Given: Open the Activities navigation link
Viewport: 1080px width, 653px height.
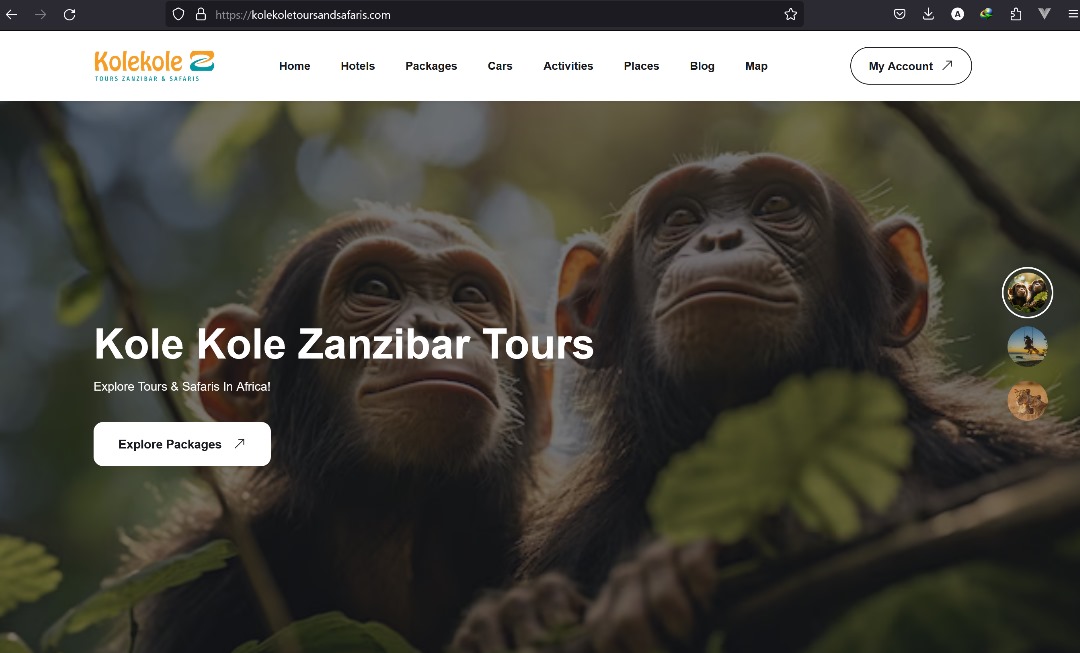Looking at the screenshot, I should click(568, 66).
